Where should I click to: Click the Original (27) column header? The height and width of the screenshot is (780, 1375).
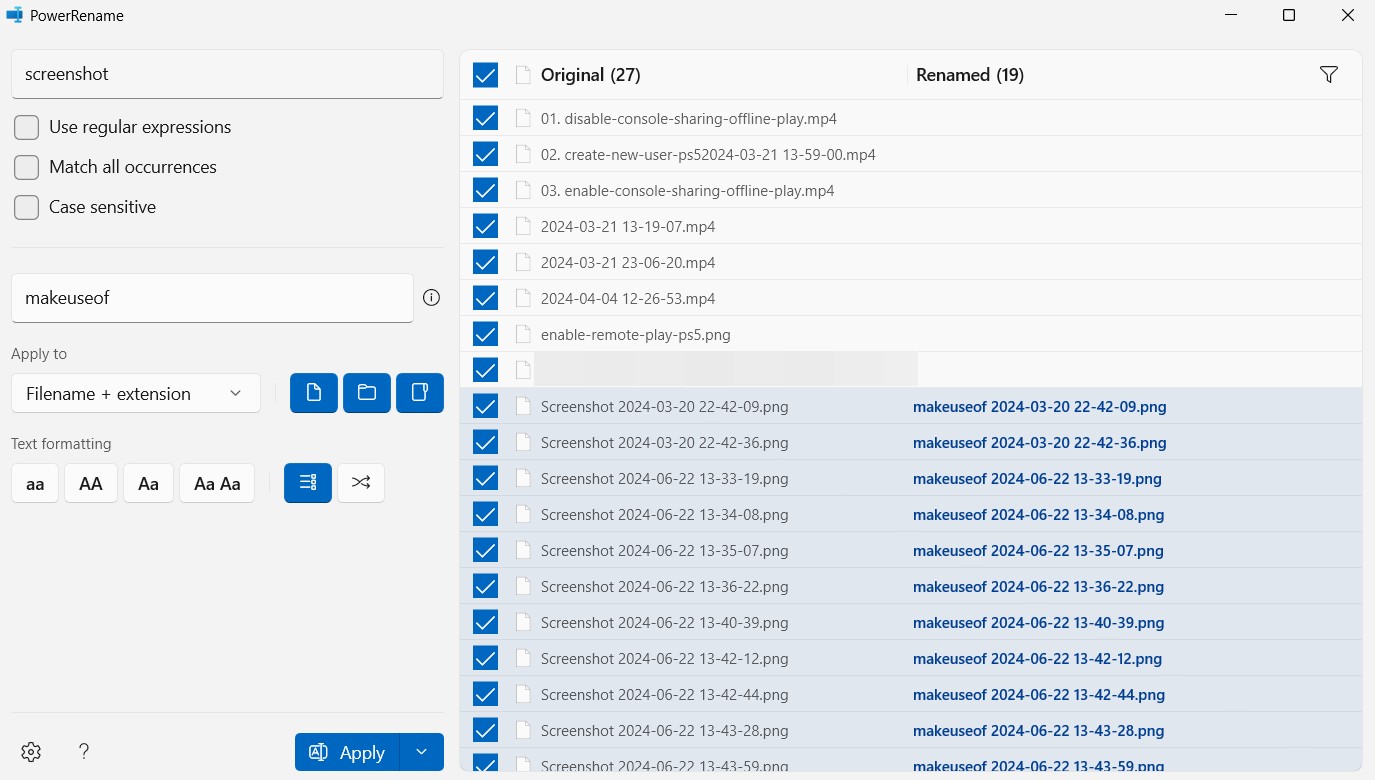point(590,75)
